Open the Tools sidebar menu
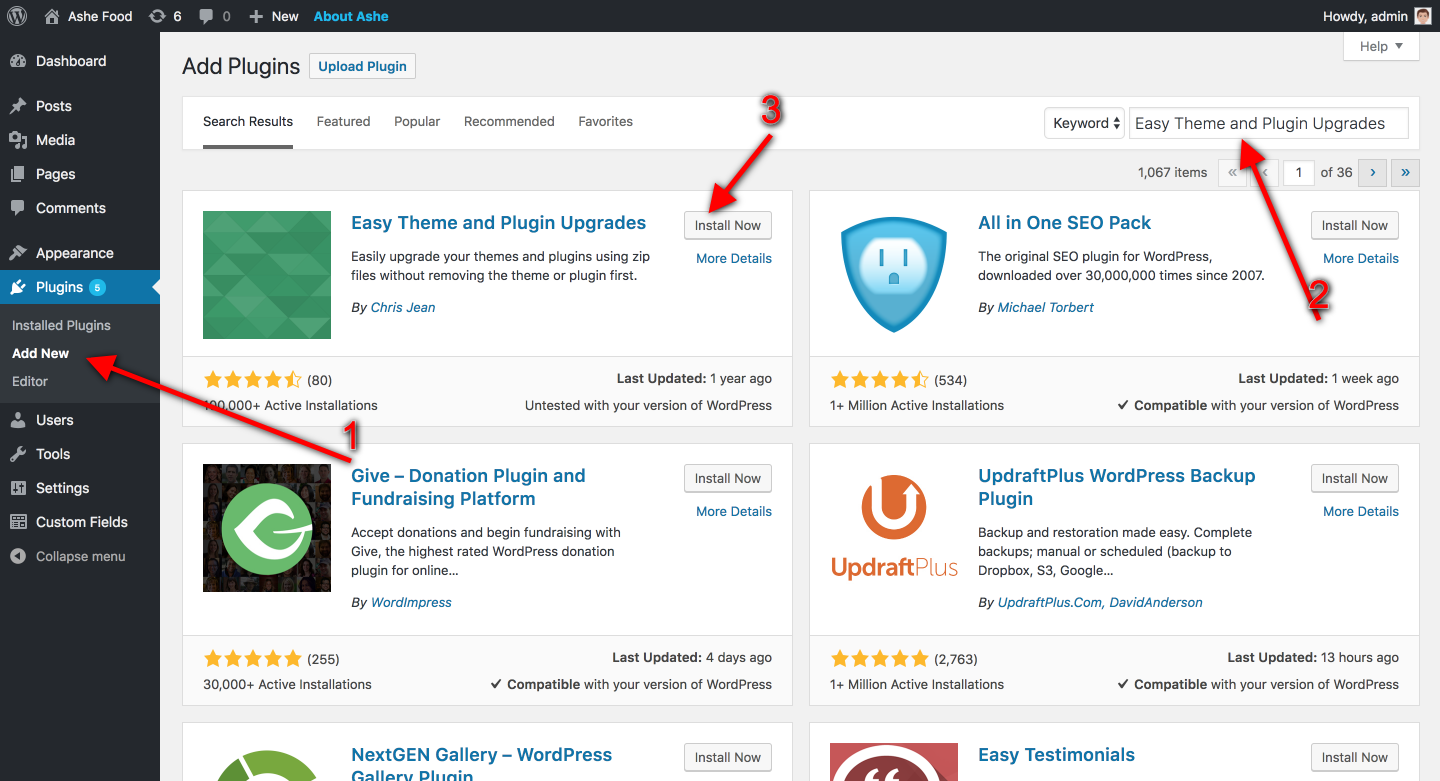Image resolution: width=1440 pixels, height=781 pixels. coord(53,454)
